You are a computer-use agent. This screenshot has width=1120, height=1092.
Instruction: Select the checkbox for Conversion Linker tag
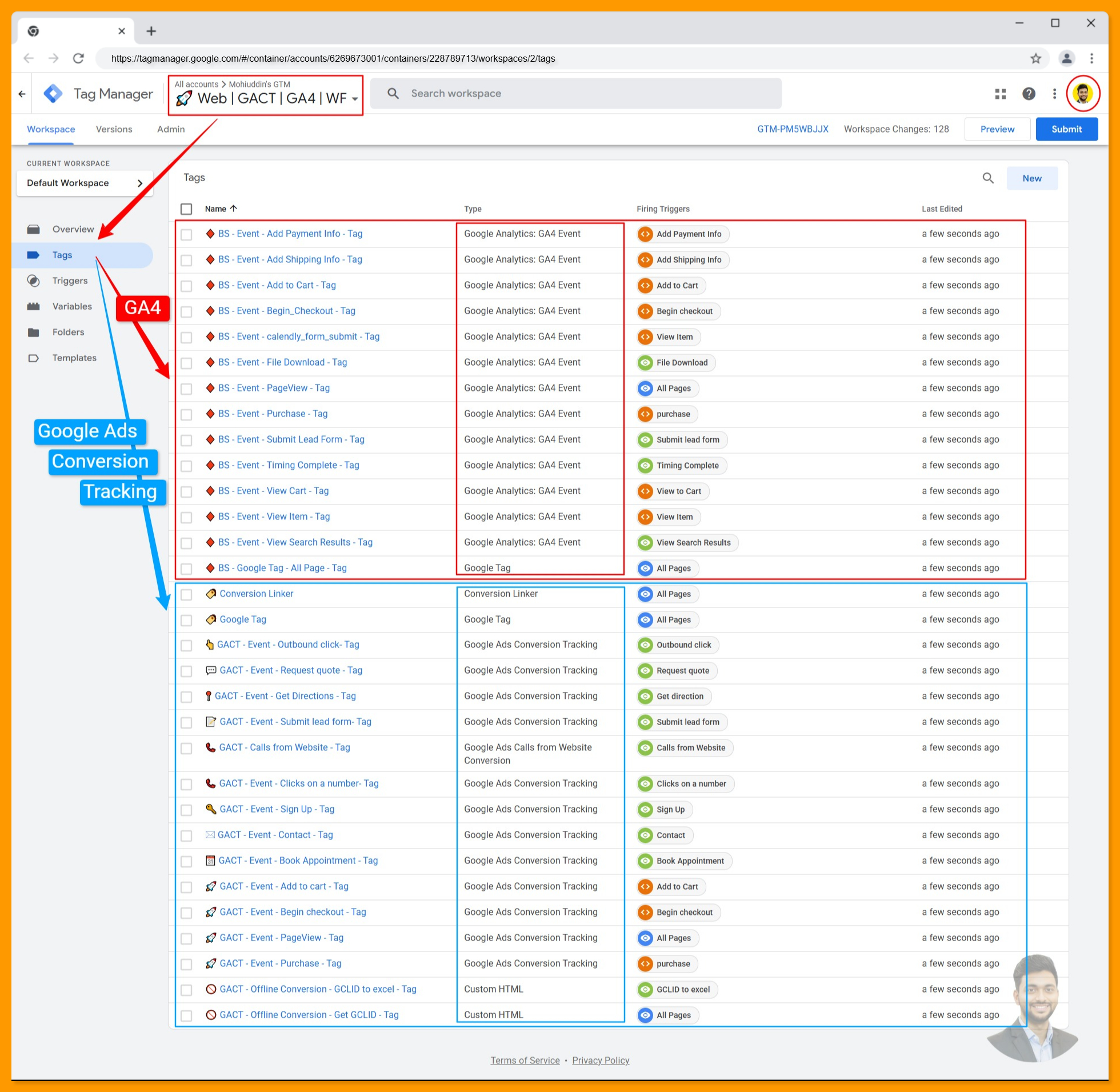186,595
